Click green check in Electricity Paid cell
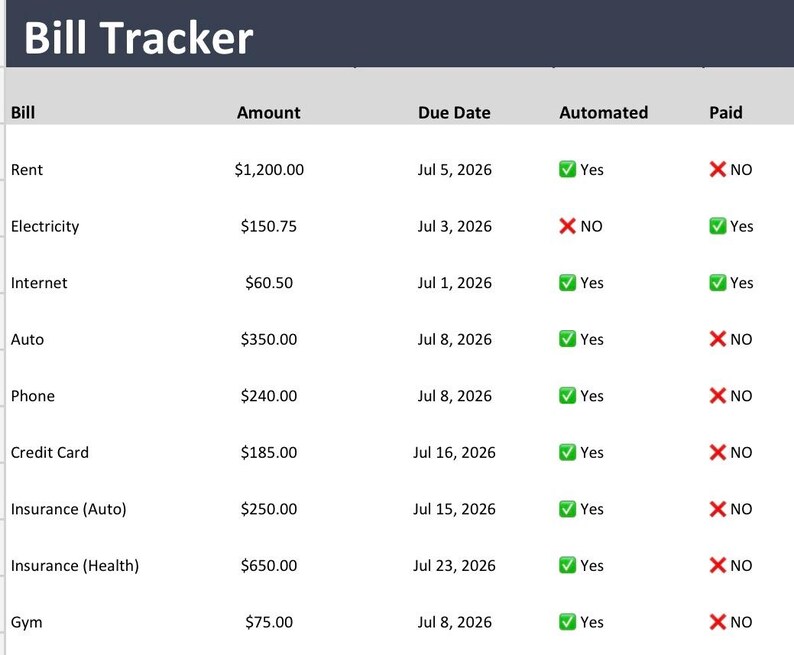Screen dimensions: 794x655 pyautogui.click(x=718, y=226)
